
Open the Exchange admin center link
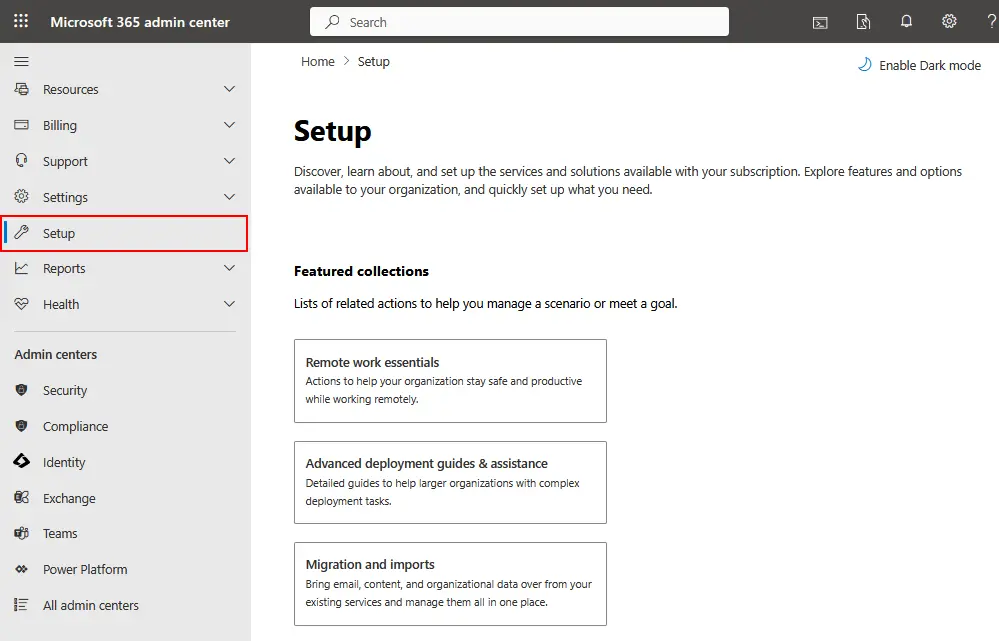tap(69, 498)
